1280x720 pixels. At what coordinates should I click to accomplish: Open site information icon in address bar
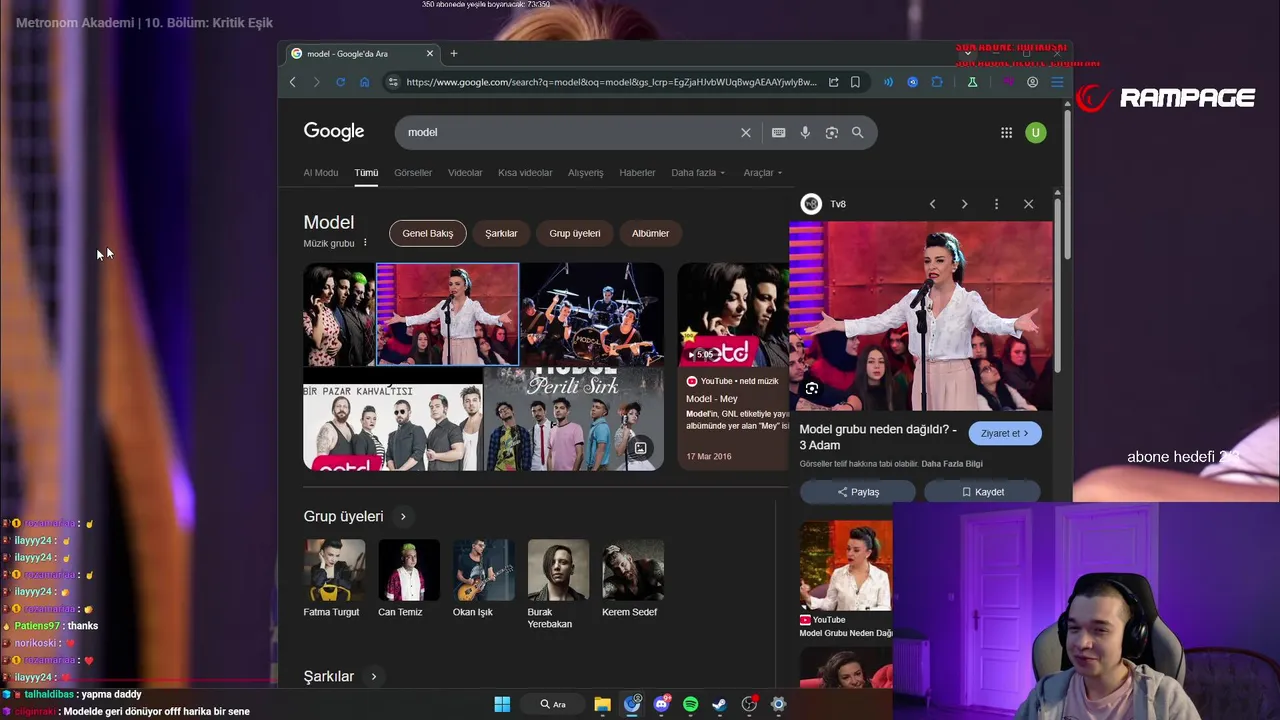[393, 82]
